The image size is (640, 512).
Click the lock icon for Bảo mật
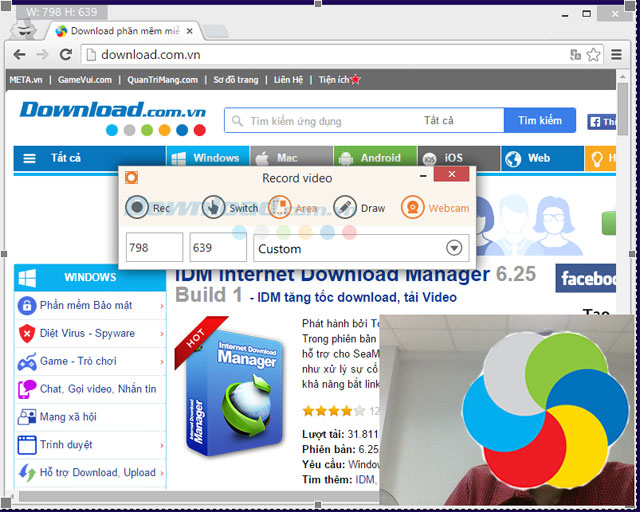pos(27,305)
